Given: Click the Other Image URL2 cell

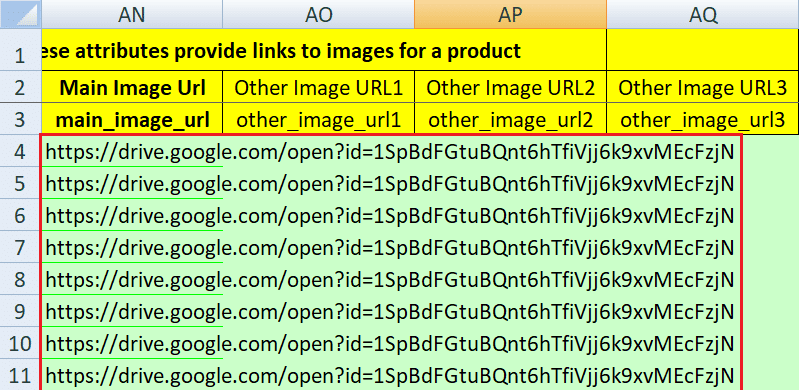Looking at the screenshot, I should (x=511, y=87).
